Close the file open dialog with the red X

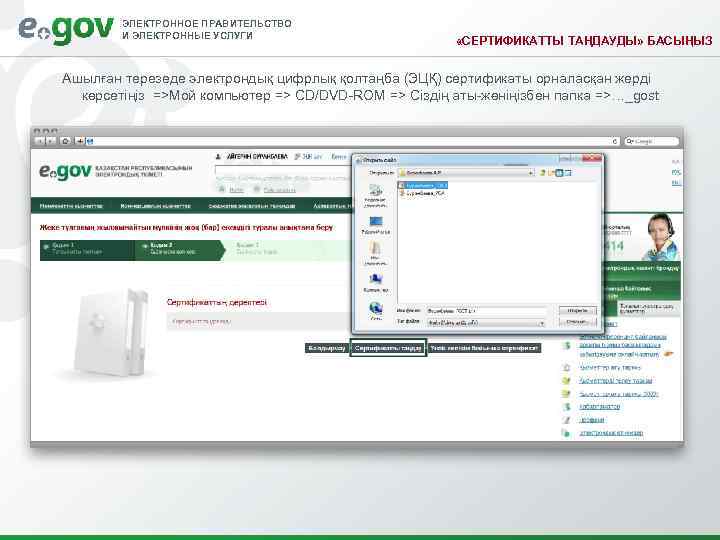592,159
